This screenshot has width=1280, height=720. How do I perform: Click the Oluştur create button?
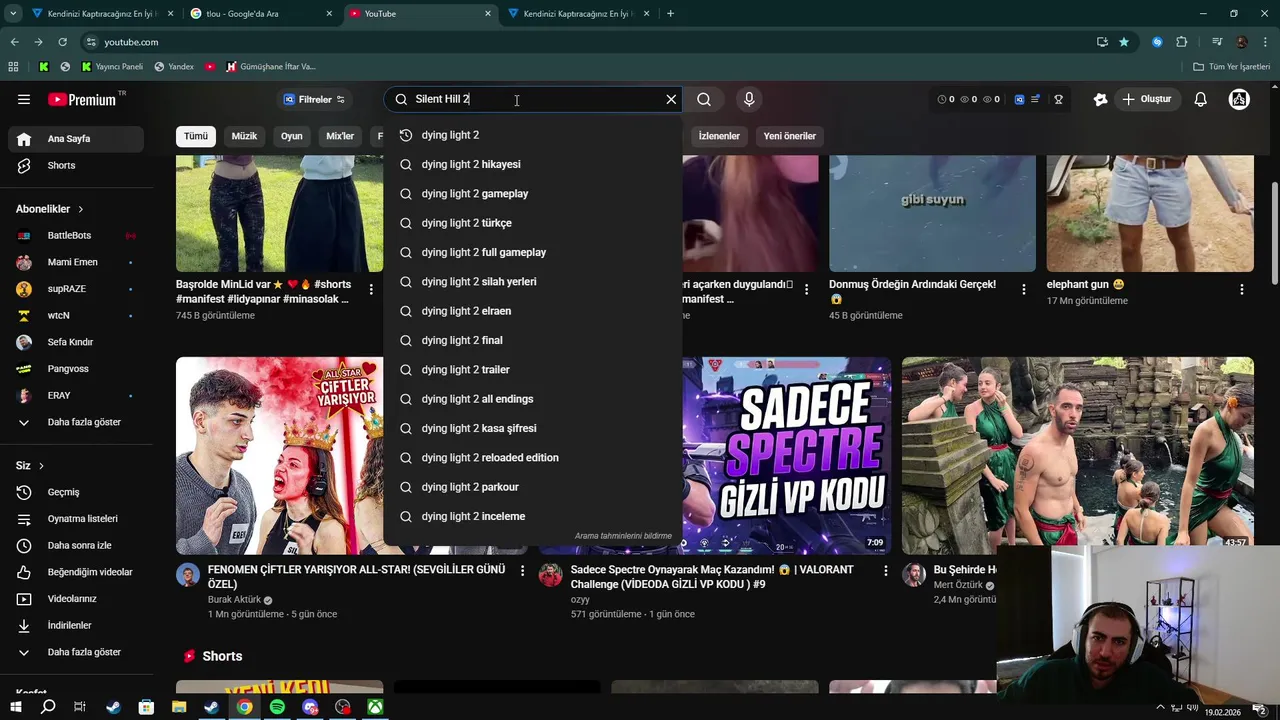(1146, 99)
